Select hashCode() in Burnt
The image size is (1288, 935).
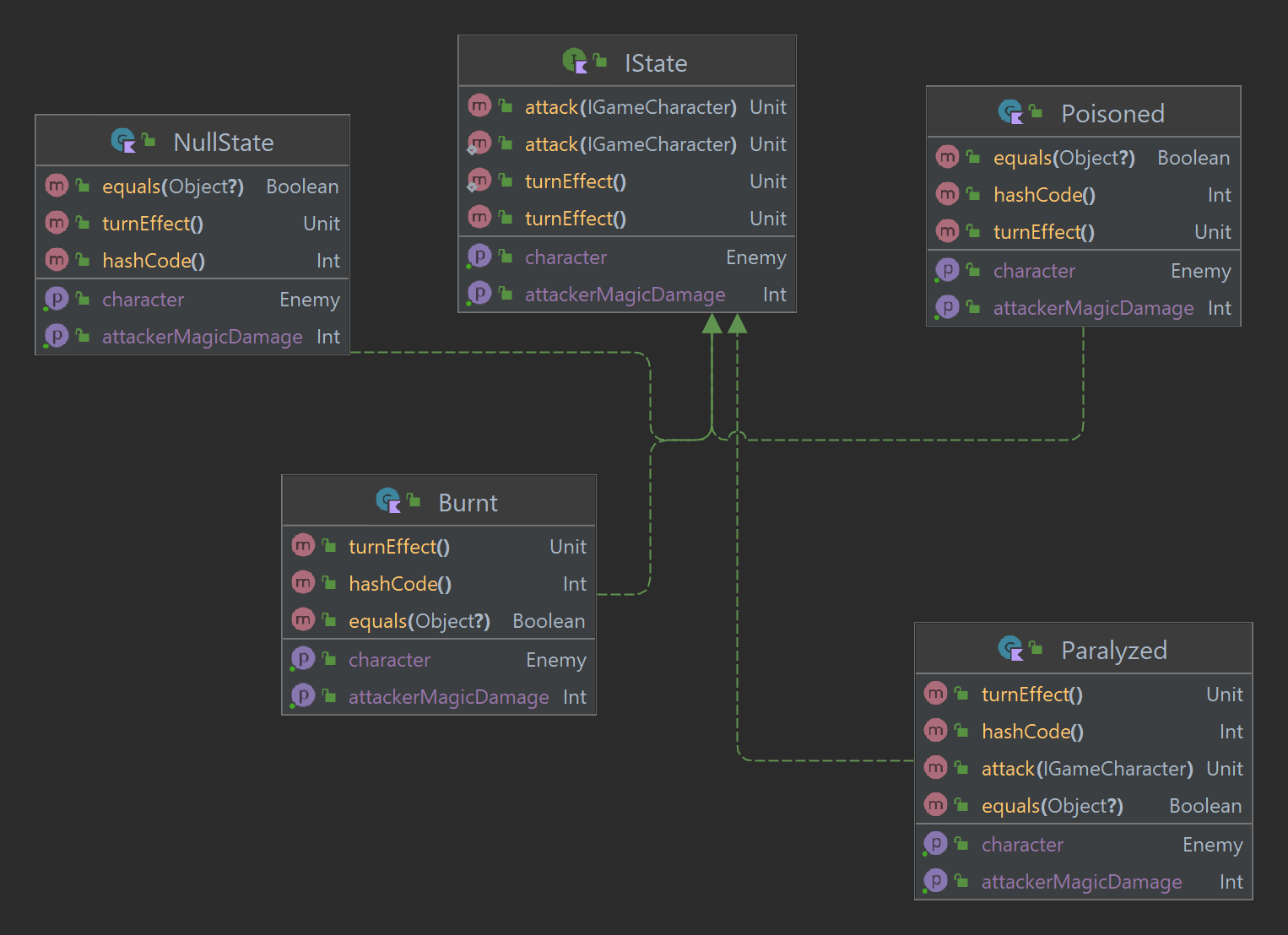400,584
